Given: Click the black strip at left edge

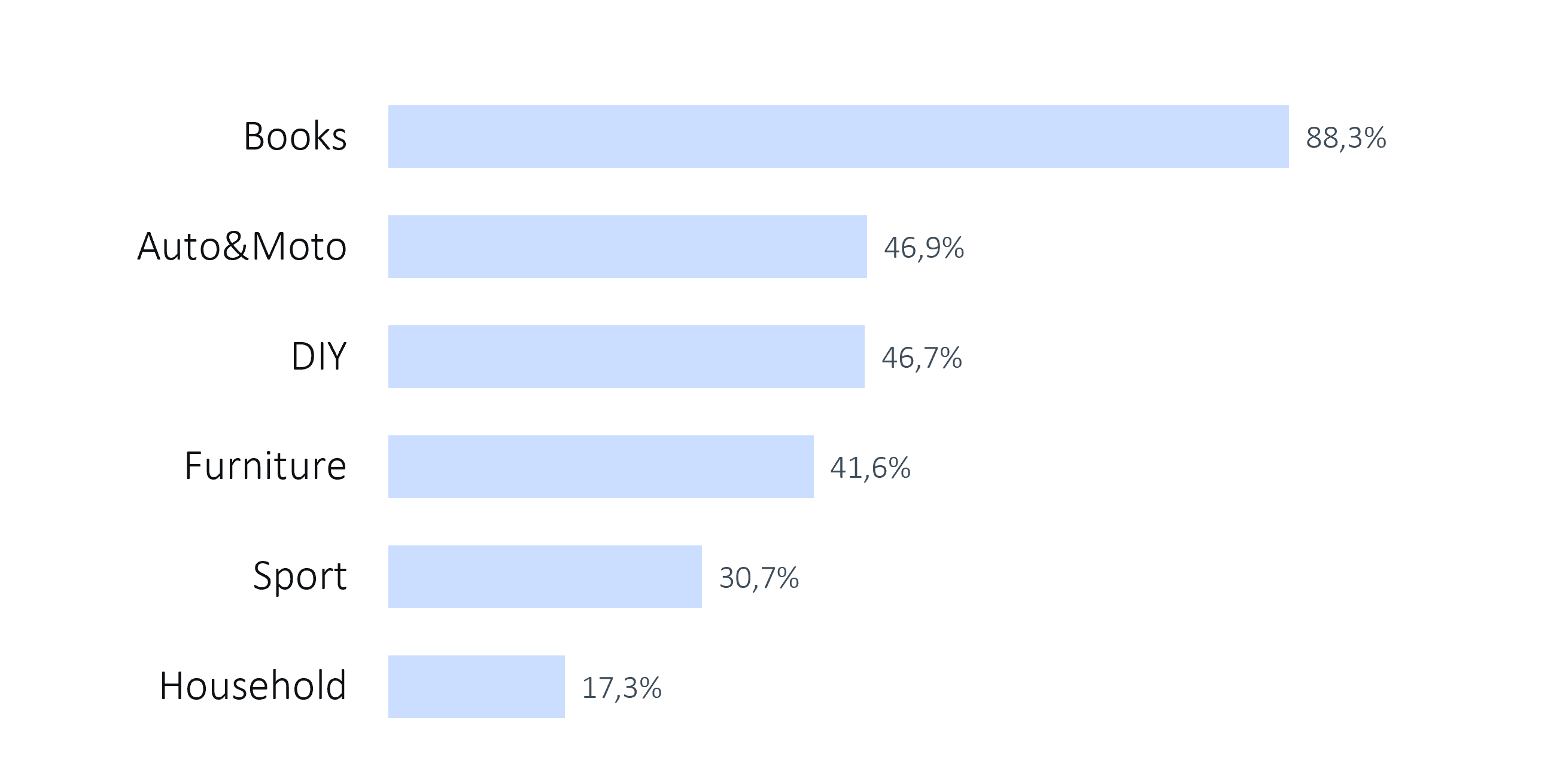Looking at the screenshot, I should (37, 392).
